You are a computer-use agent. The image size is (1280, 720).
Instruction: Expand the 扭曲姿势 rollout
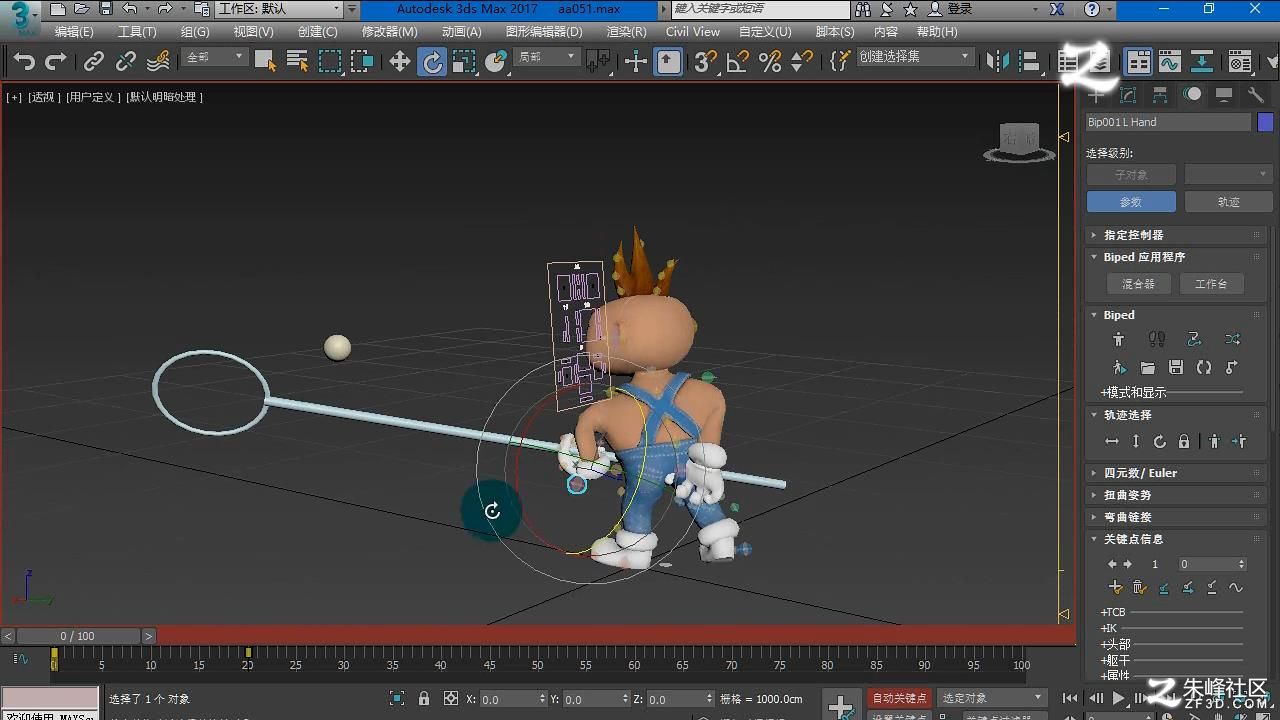coord(1177,495)
